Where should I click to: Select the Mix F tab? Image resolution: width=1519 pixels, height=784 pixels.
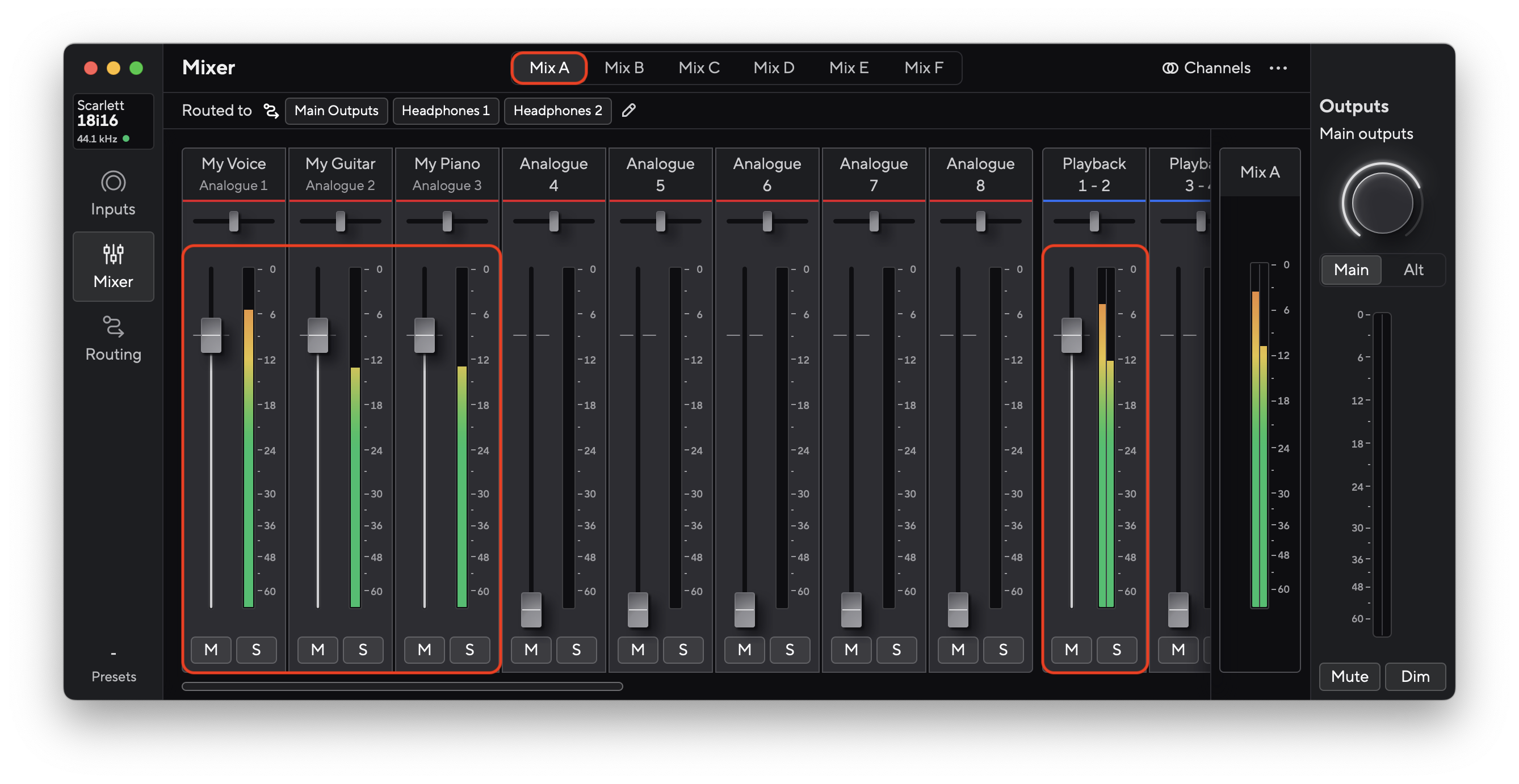point(924,68)
